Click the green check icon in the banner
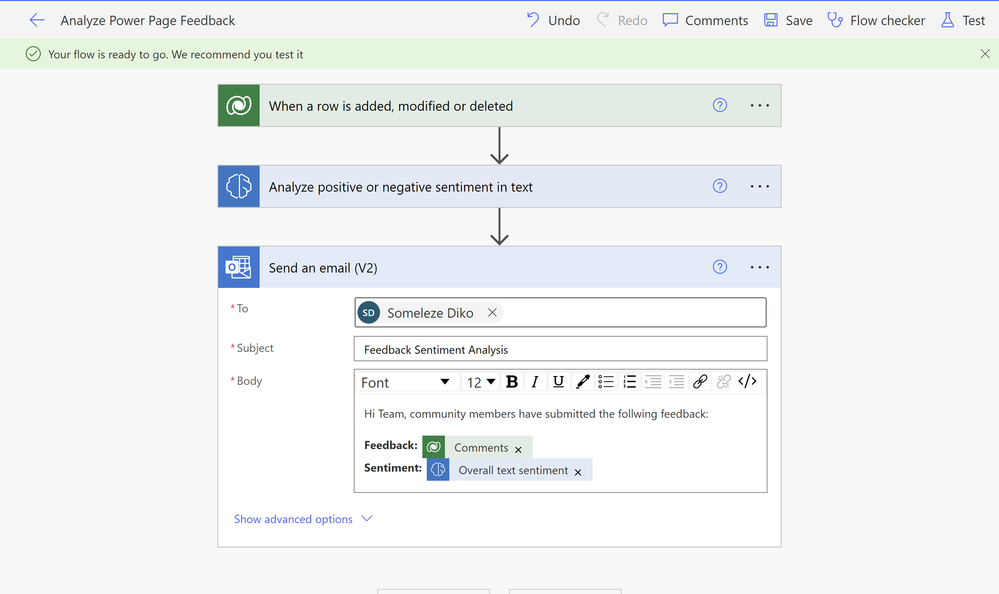 point(33,54)
